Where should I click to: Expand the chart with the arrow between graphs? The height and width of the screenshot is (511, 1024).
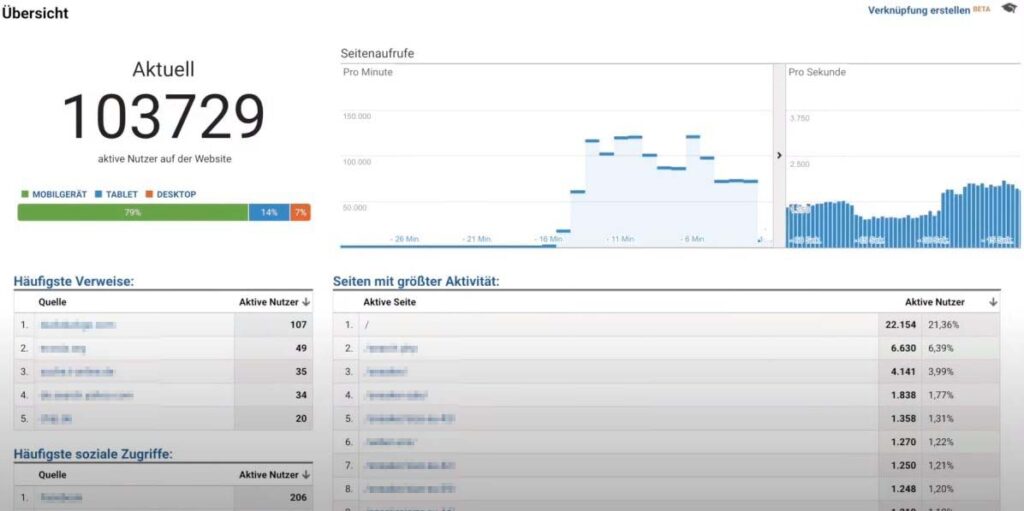coord(778,156)
